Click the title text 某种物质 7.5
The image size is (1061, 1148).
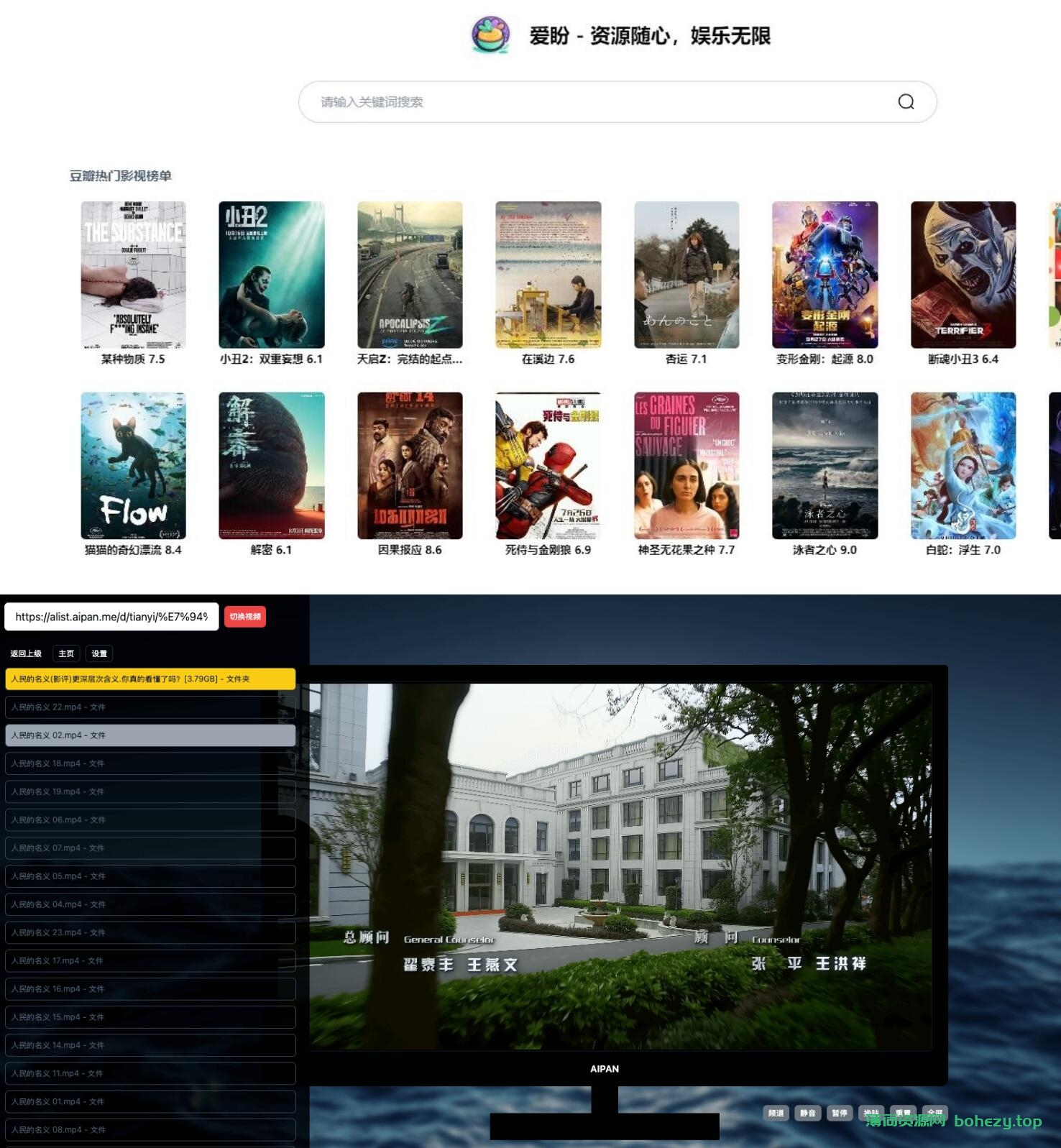(x=133, y=359)
